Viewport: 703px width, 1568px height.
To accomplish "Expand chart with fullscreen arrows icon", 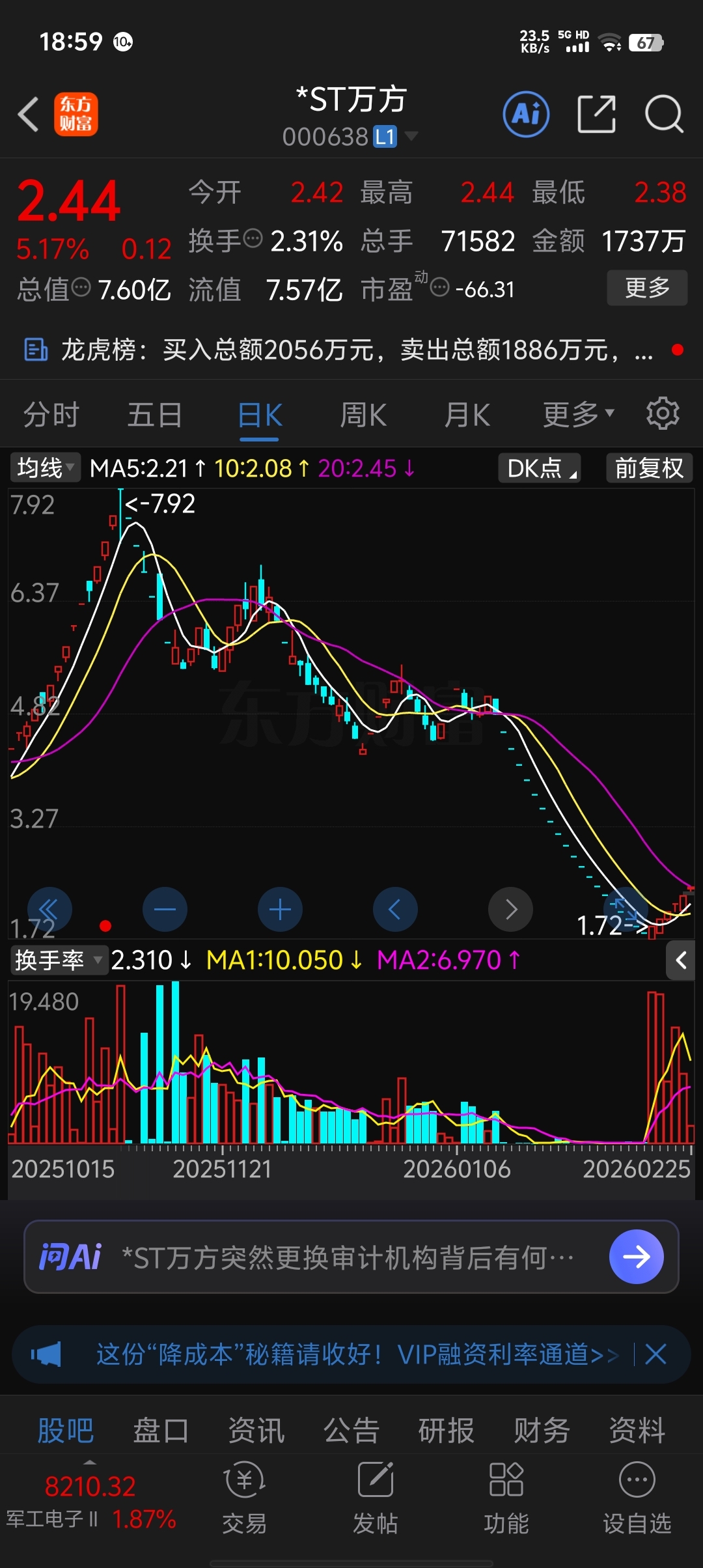I will click(x=626, y=908).
